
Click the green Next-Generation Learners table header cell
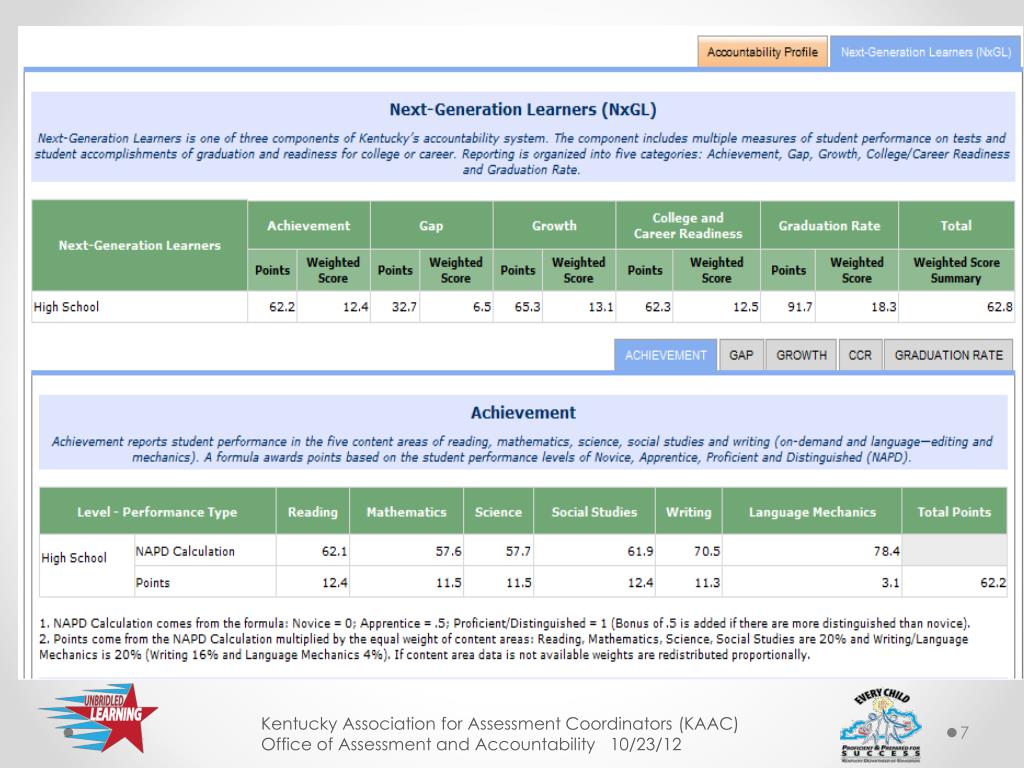click(x=140, y=246)
